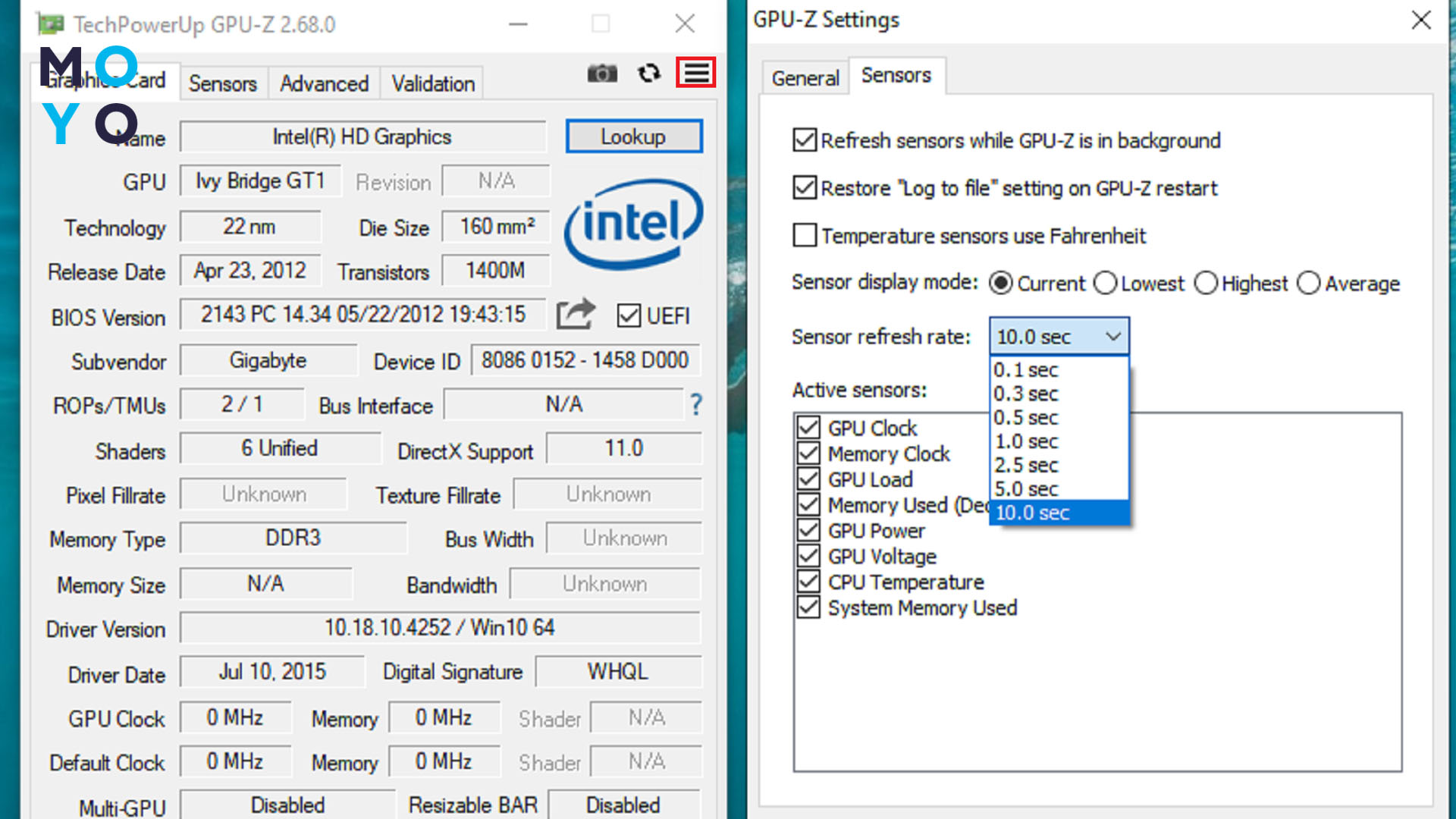Toggle the UEFI checkbox
The height and width of the screenshot is (819, 1456).
(629, 315)
